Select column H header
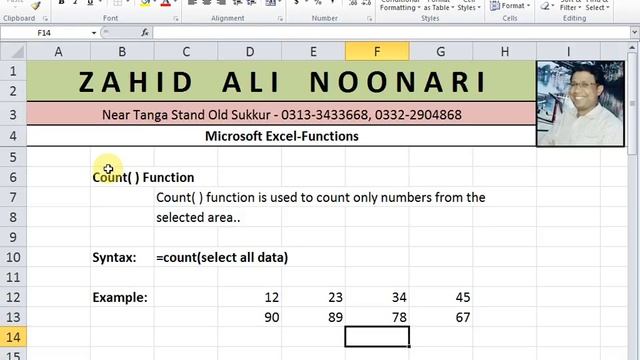 coord(504,51)
